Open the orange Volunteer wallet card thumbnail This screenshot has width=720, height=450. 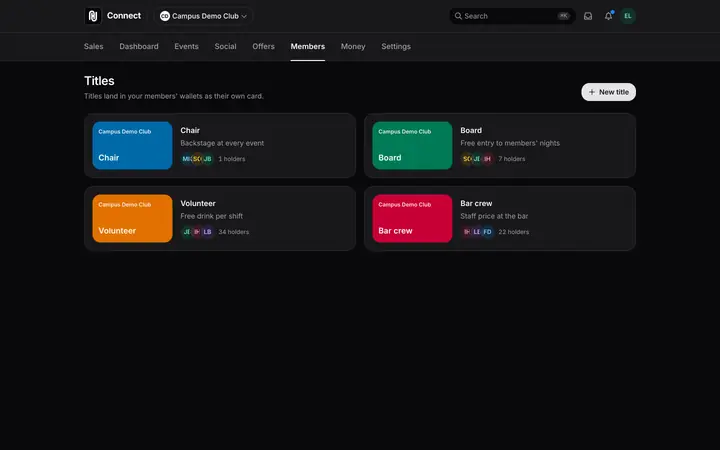132,218
